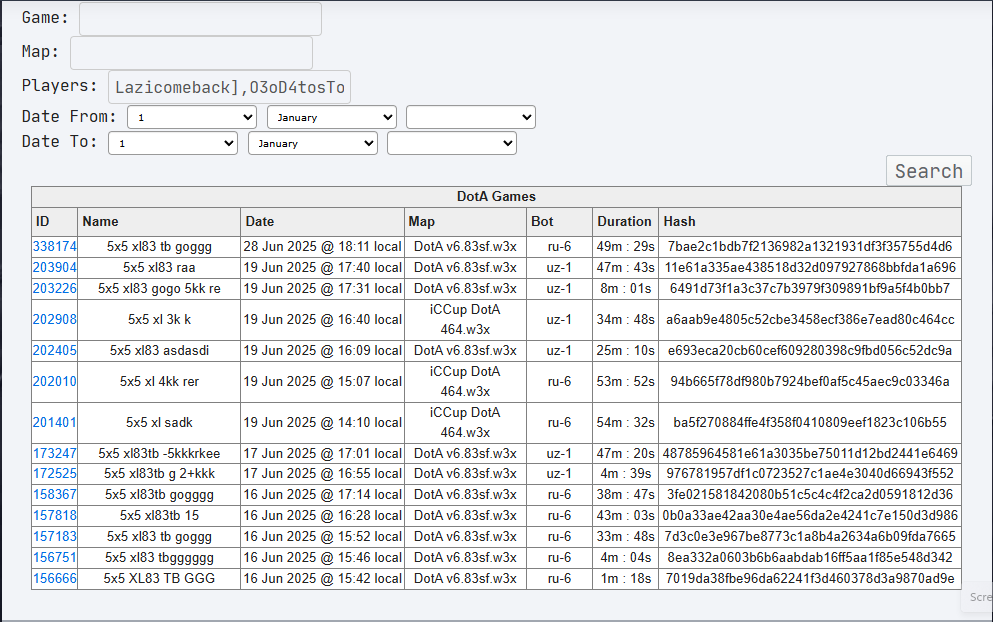Open the Date From month dropdown
Viewport: 993px width, 622px height.
click(332, 117)
